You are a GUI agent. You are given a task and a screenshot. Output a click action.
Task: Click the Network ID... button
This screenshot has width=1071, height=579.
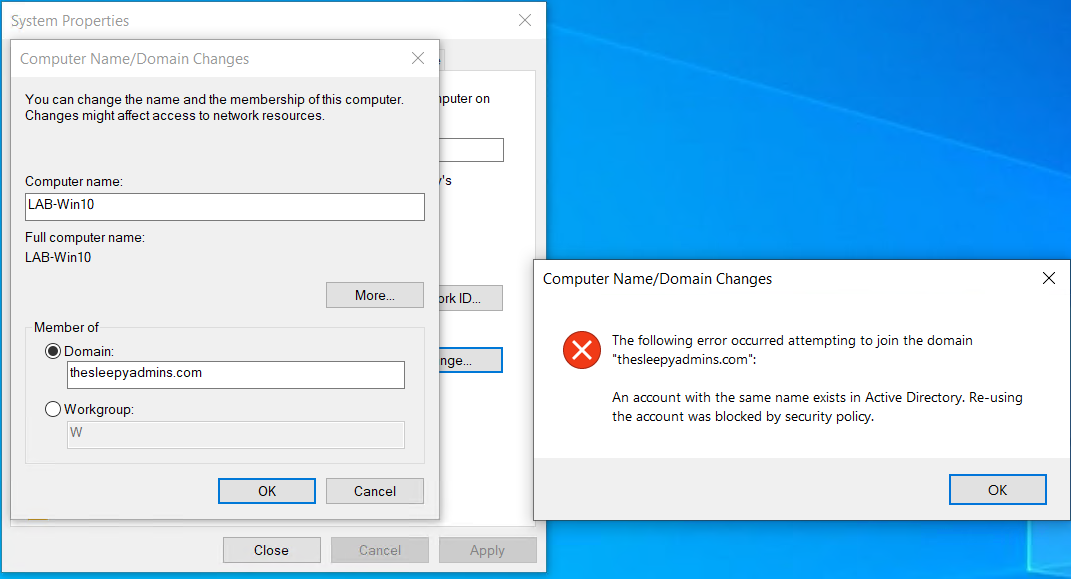tap(469, 297)
